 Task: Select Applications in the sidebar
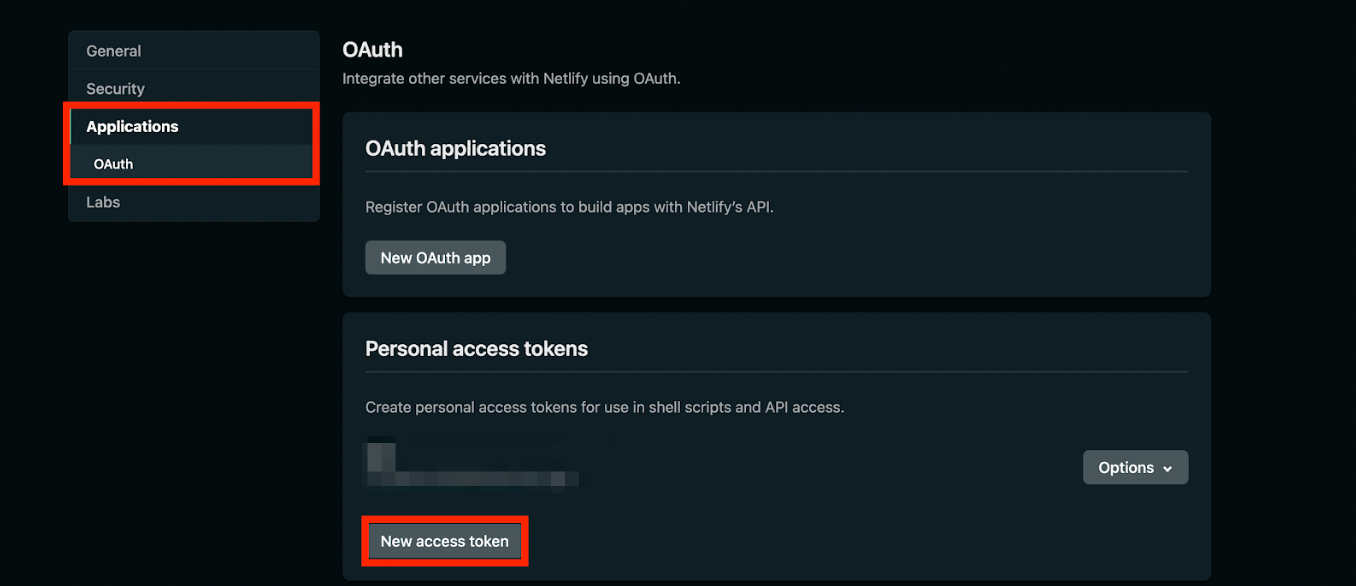(x=132, y=127)
